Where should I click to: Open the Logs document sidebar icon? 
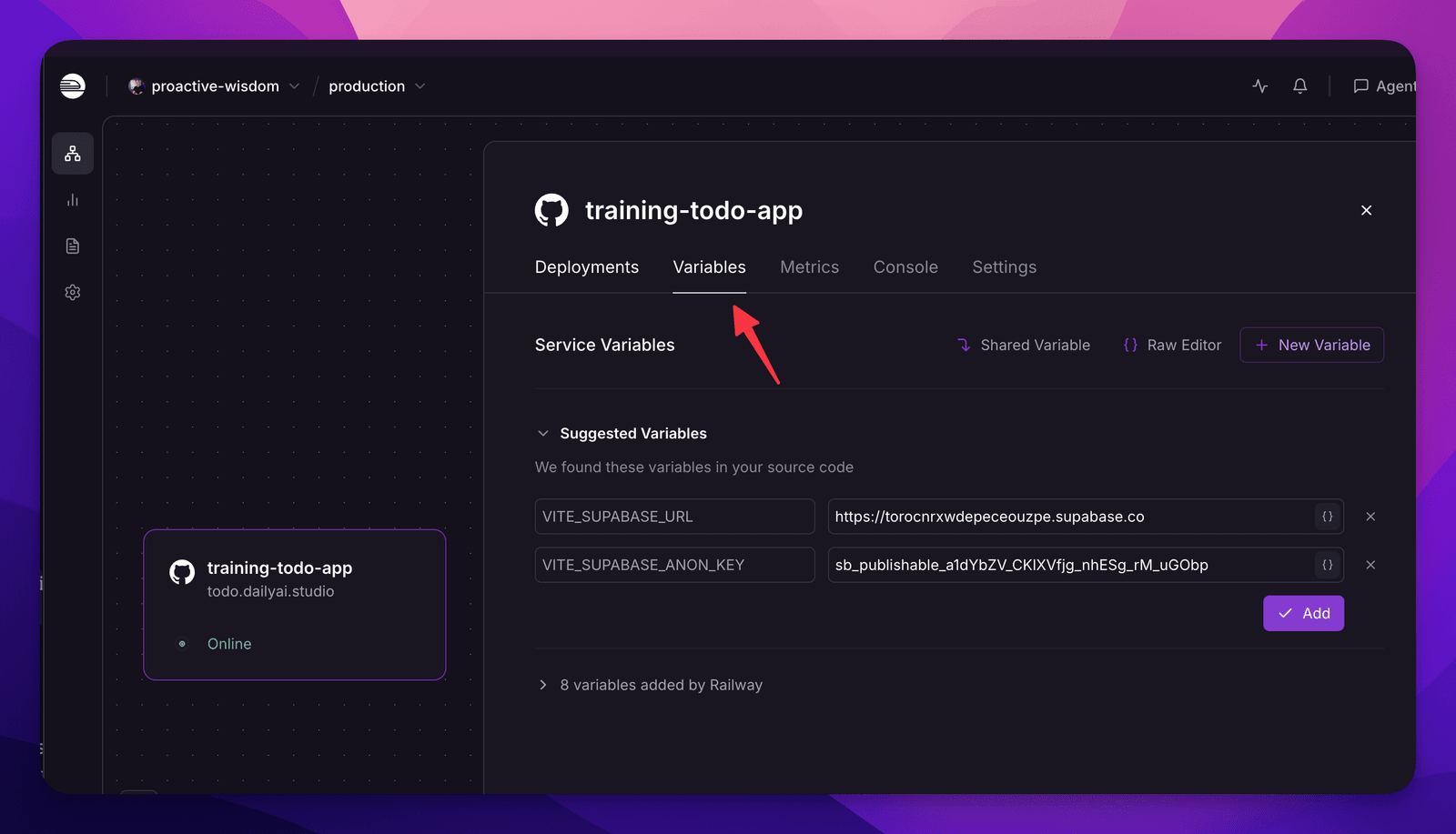coord(73,246)
